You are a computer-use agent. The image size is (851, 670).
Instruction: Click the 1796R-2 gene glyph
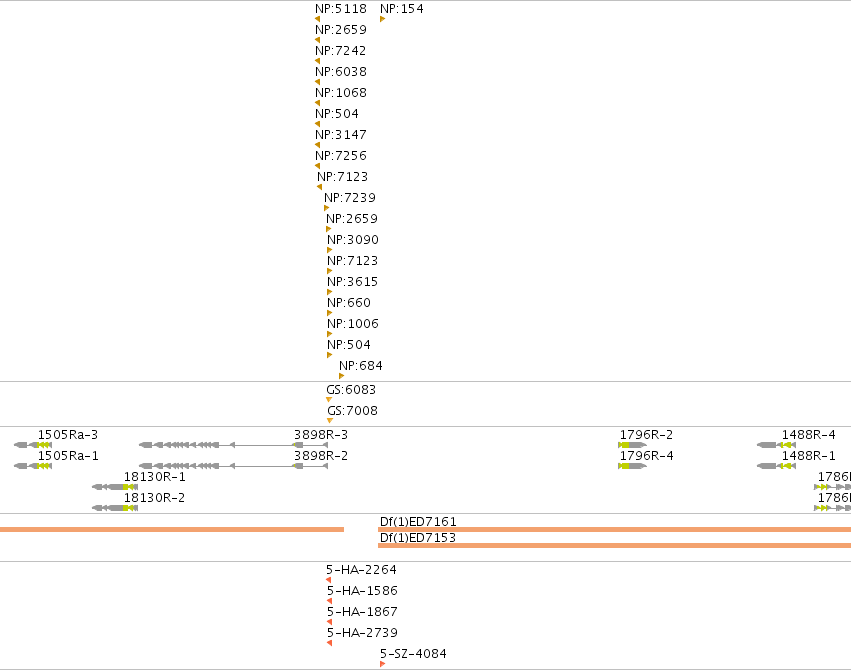pyautogui.click(x=632, y=445)
